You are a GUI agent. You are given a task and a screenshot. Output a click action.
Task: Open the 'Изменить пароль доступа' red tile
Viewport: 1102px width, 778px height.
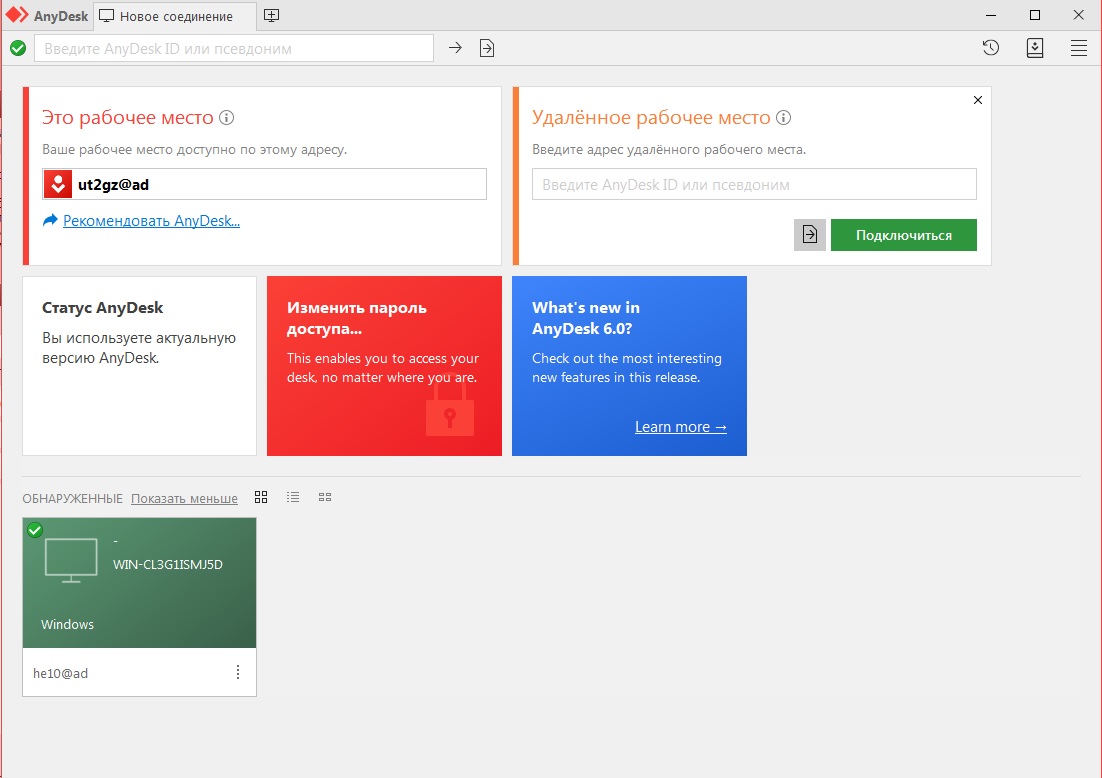tap(384, 366)
